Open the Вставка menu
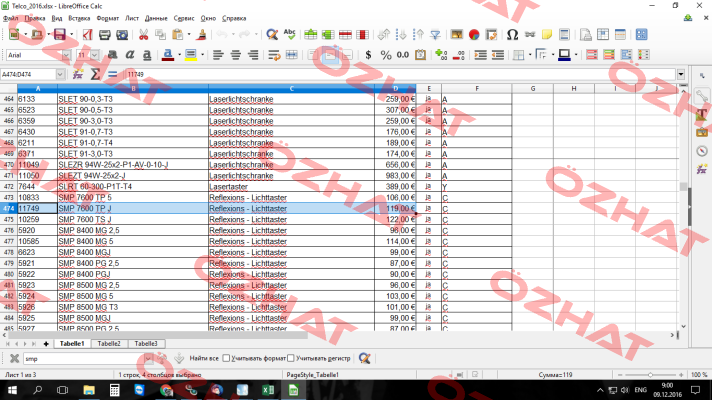This screenshot has height=400, width=712. tap(79, 18)
